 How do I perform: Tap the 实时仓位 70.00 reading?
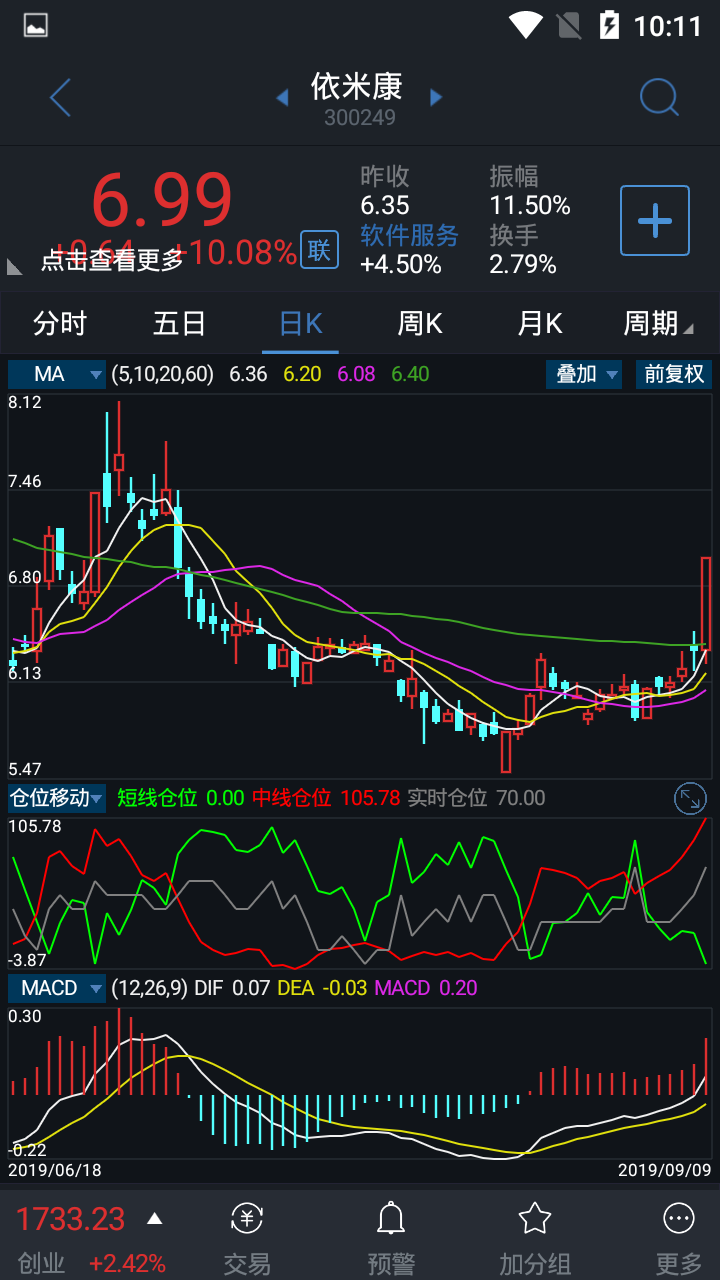coord(476,798)
